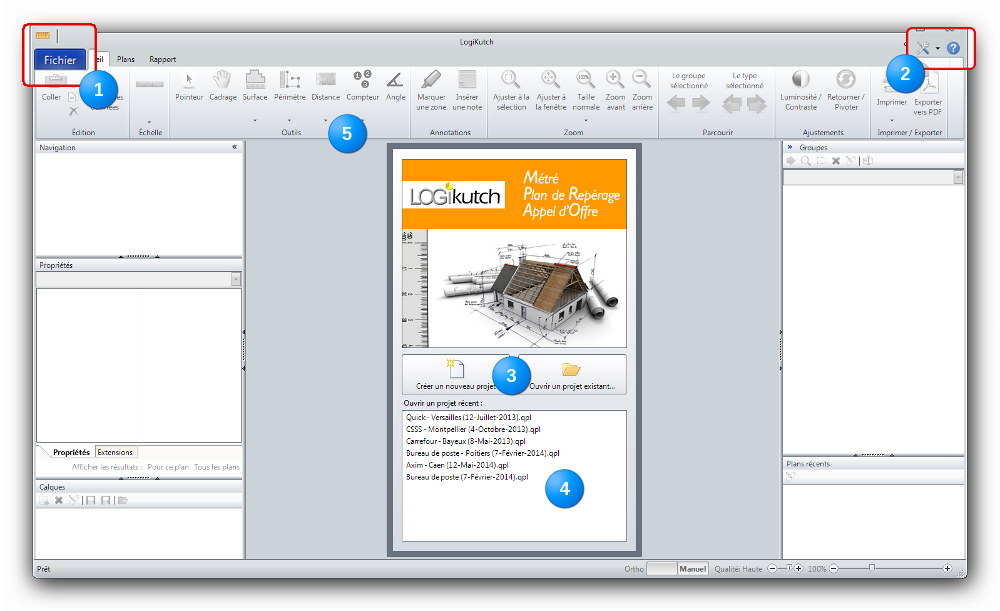
Task: Open the Groupes panel combo box
Action: [873, 177]
